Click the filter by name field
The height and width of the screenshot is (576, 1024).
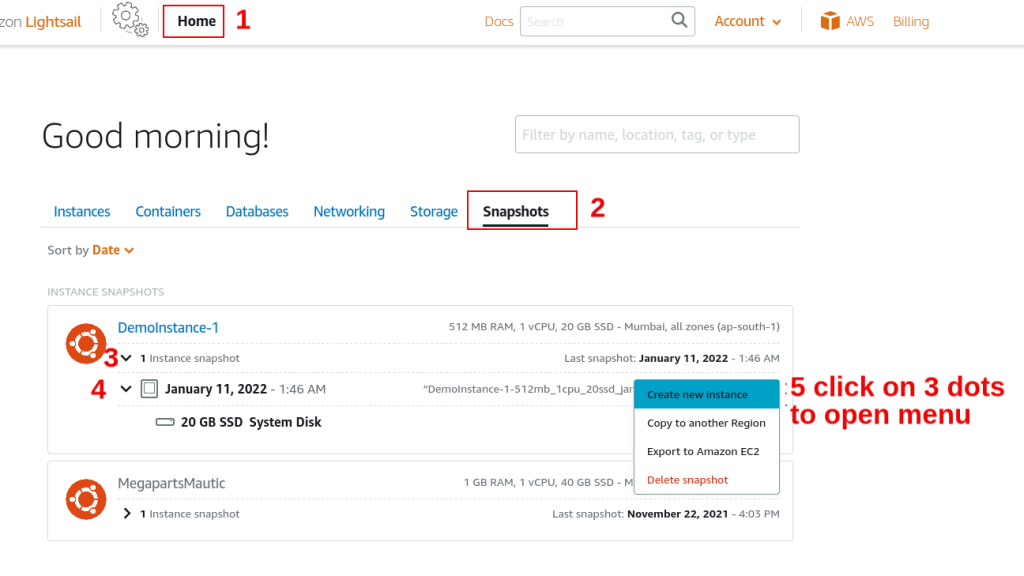point(657,135)
